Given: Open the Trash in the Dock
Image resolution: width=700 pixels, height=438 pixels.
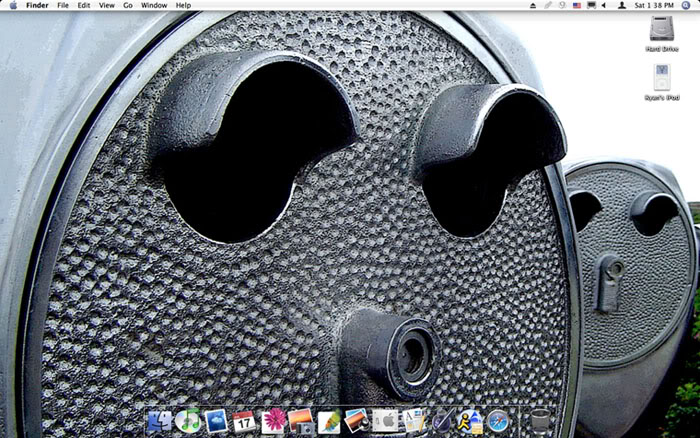Looking at the screenshot, I should point(540,421).
